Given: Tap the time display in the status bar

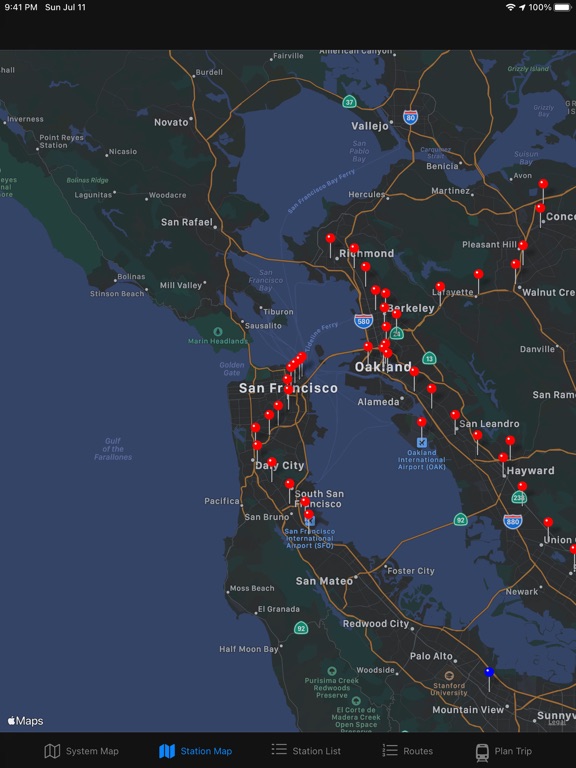Looking at the screenshot, I should click(x=21, y=7).
